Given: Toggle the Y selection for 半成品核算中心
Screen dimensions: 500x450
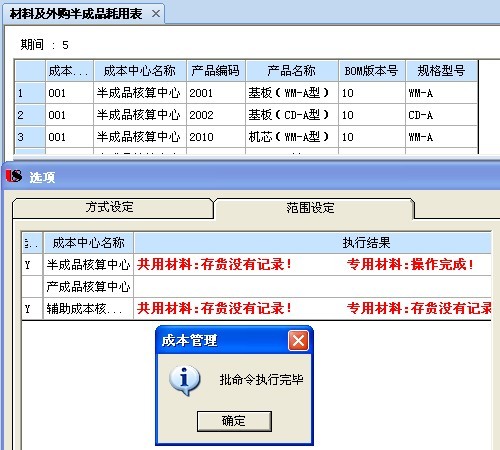Looking at the screenshot, I should 32,265.
